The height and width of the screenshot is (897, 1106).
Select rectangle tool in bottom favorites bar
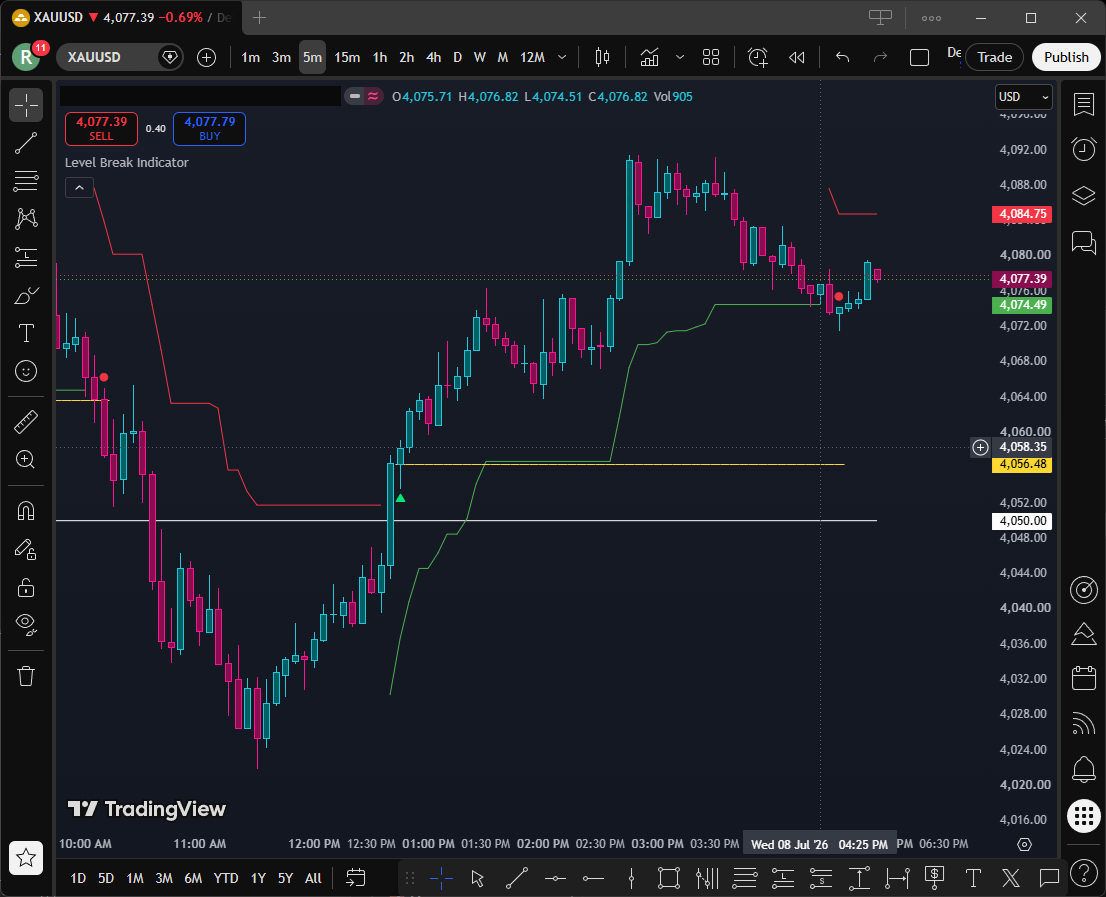pyautogui.click(x=669, y=878)
